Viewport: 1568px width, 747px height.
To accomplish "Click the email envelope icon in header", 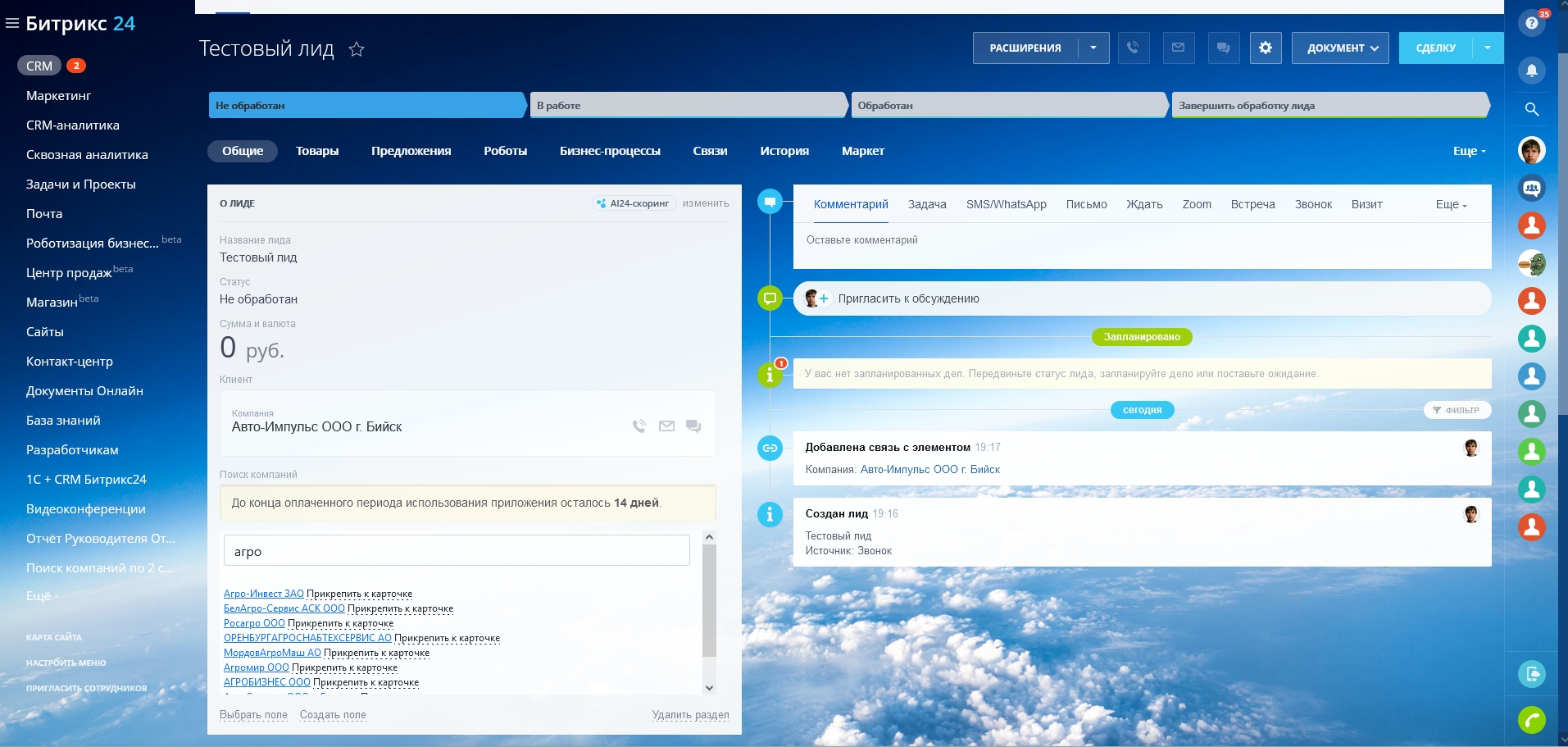I will [1178, 48].
